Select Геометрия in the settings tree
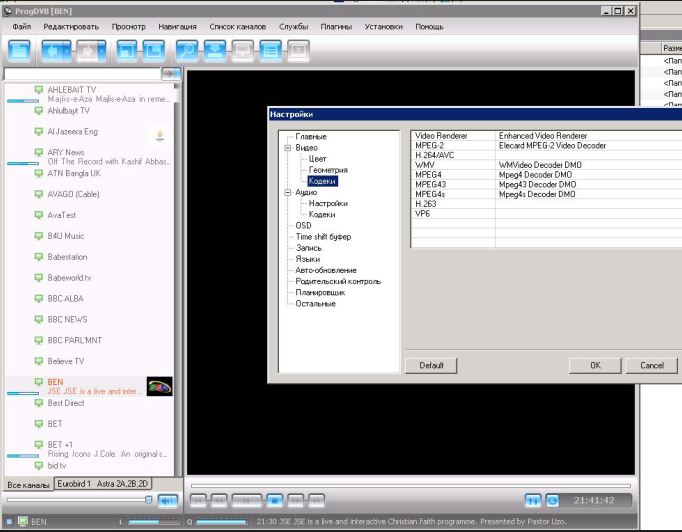The image size is (682, 532). [327, 170]
